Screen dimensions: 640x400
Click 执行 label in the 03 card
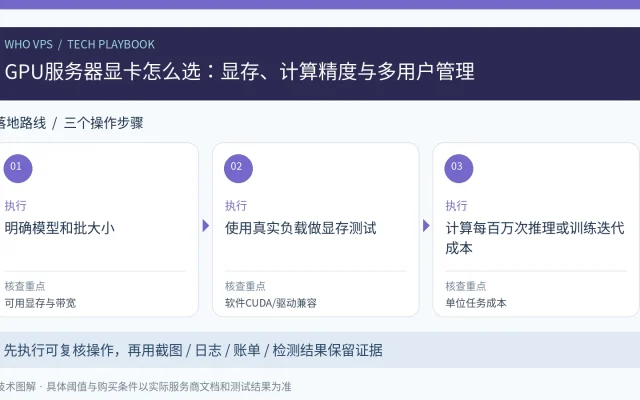(x=456, y=205)
